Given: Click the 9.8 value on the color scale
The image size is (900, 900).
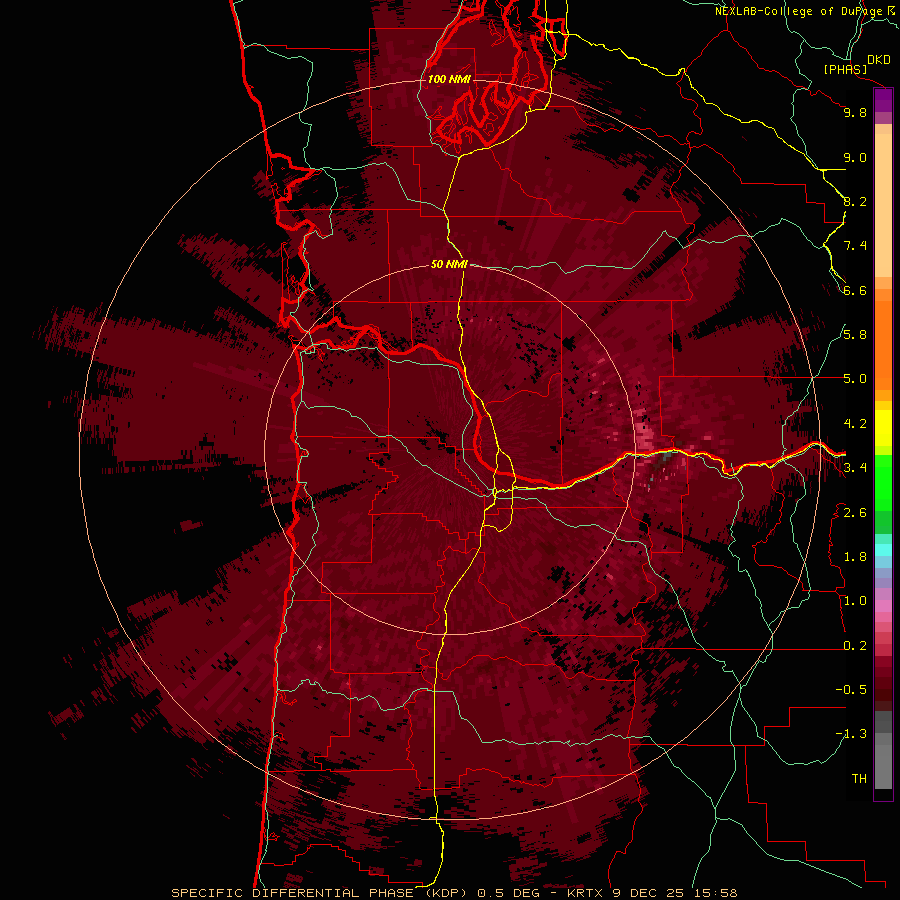Looking at the screenshot, I should click(855, 112).
